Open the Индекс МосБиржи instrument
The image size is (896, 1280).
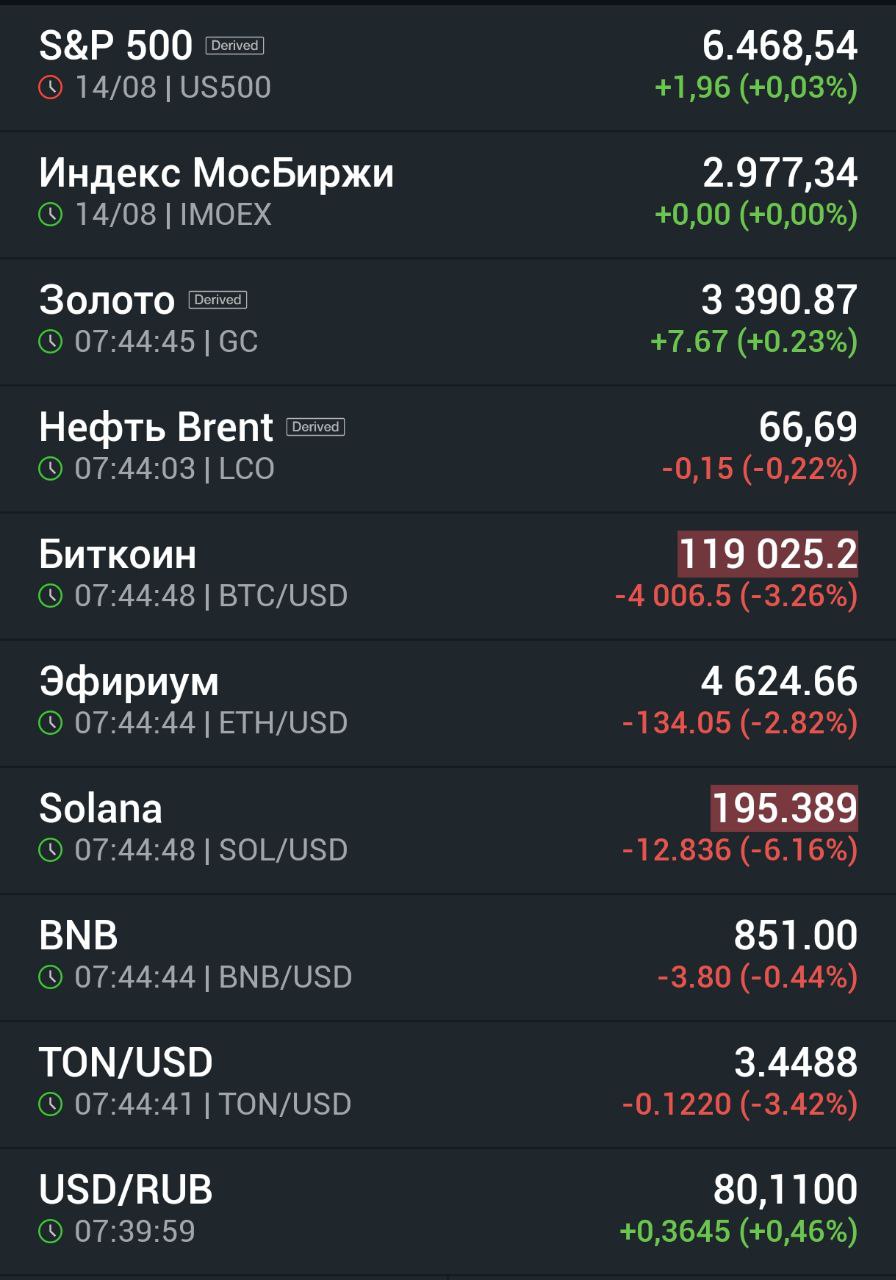448,195
